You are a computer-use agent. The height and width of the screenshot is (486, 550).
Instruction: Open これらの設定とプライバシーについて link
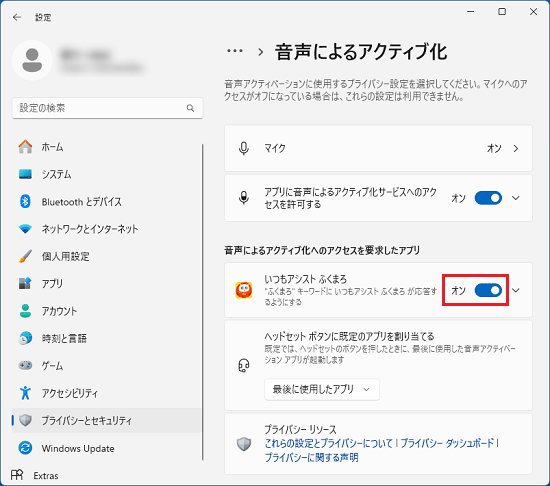tap(329, 443)
